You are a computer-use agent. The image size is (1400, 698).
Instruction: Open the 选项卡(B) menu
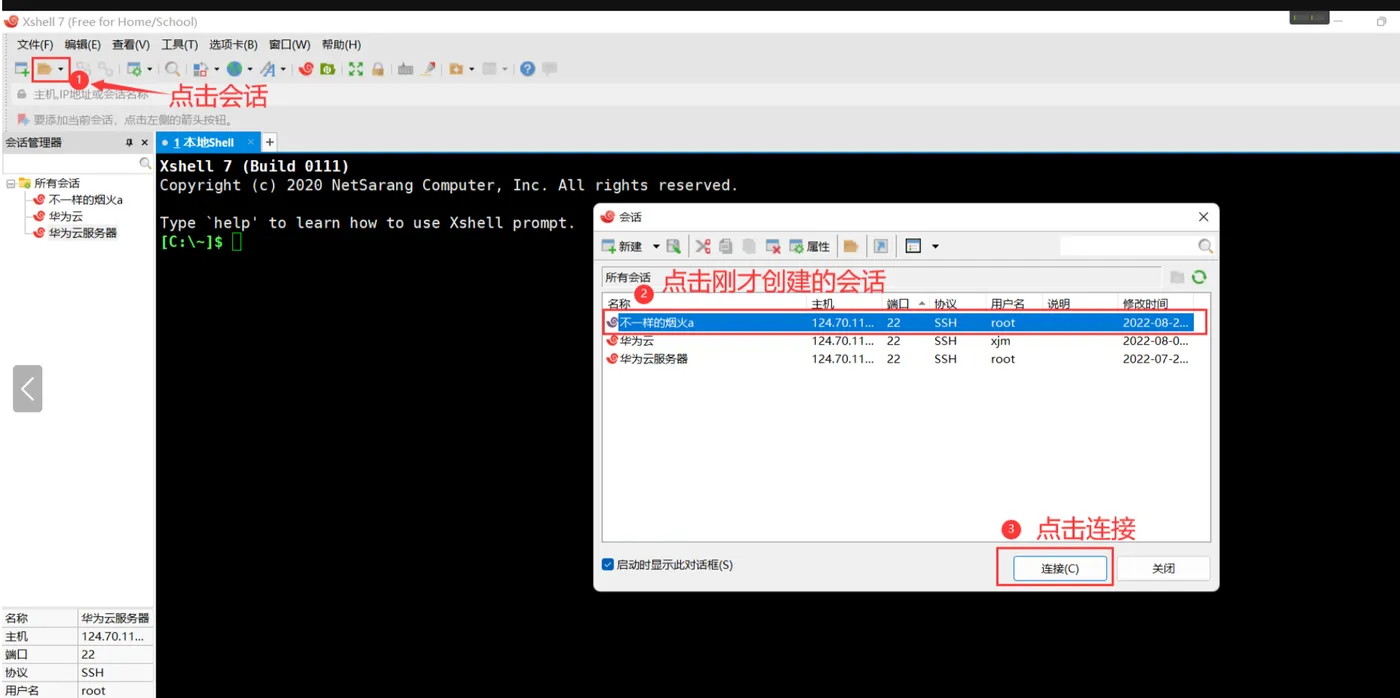click(233, 45)
